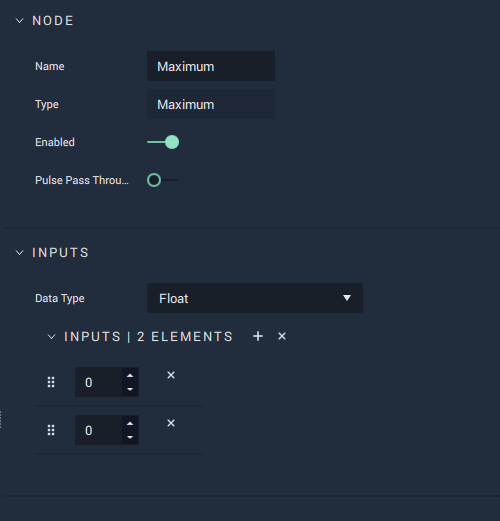Add a new element to Inputs list
Viewport: 500px width, 521px height.
[258, 336]
